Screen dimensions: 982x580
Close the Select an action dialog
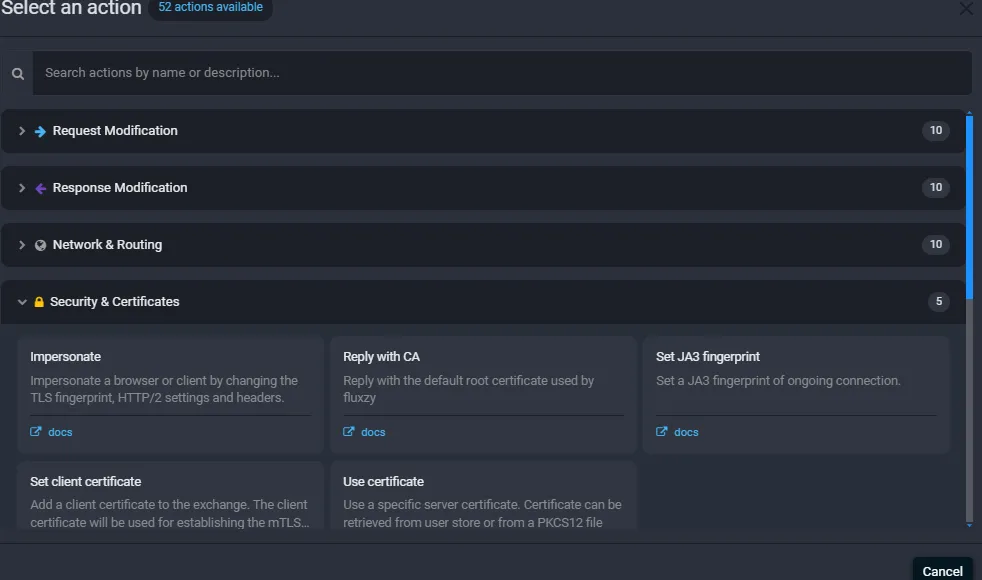click(966, 9)
